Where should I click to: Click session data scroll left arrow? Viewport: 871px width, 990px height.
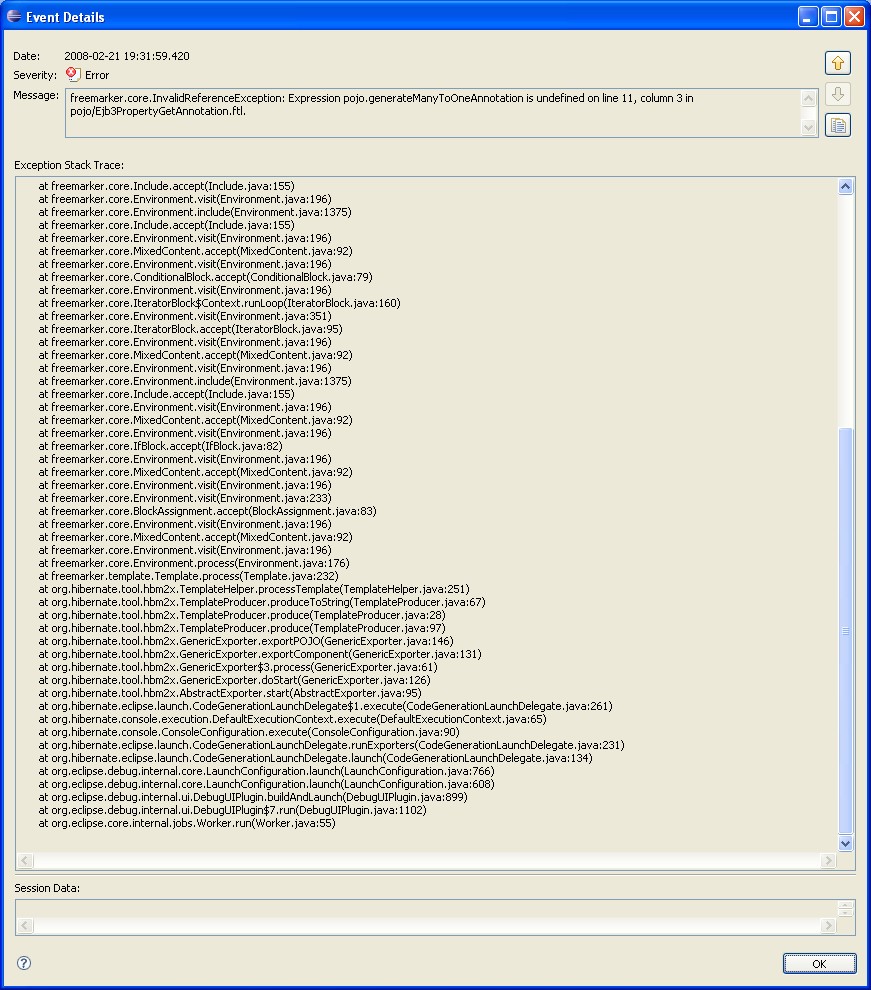[x=25, y=926]
